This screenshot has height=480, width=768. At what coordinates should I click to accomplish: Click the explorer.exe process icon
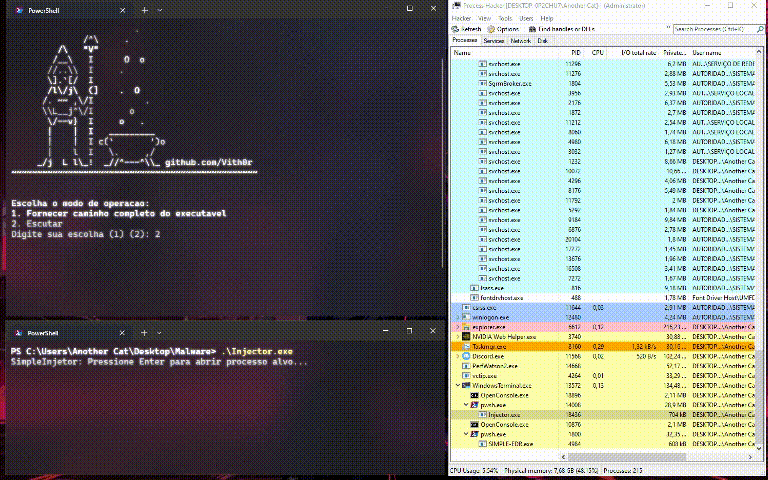pos(465,327)
